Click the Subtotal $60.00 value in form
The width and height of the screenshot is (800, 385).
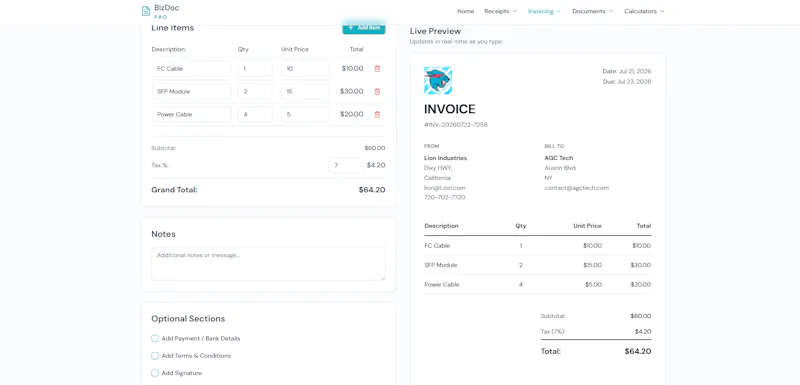[375, 148]
